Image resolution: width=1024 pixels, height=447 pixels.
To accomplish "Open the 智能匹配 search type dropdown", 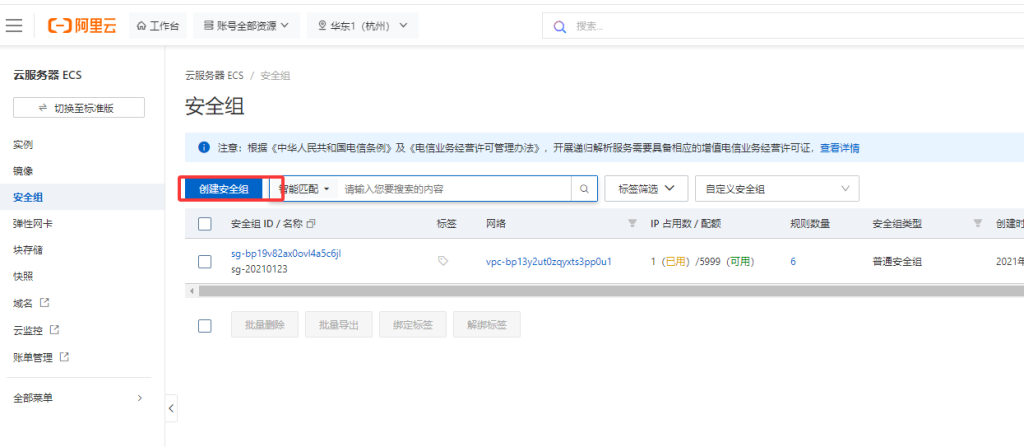I will coord(304,189).
